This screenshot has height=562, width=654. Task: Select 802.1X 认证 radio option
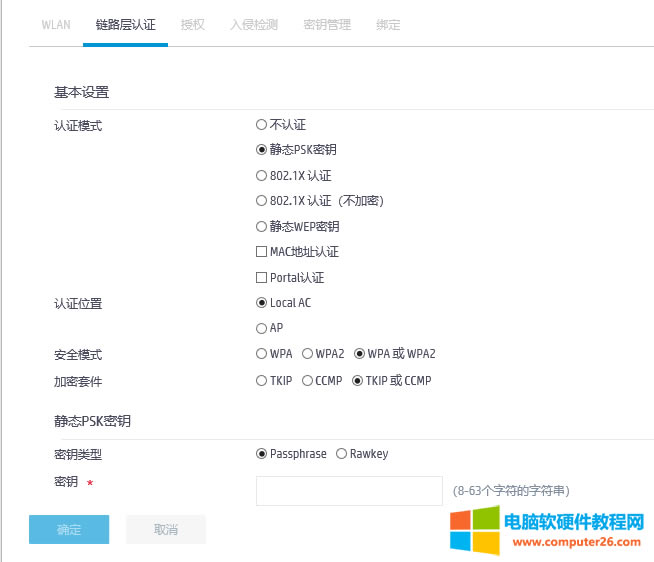[x=262, y=176]
